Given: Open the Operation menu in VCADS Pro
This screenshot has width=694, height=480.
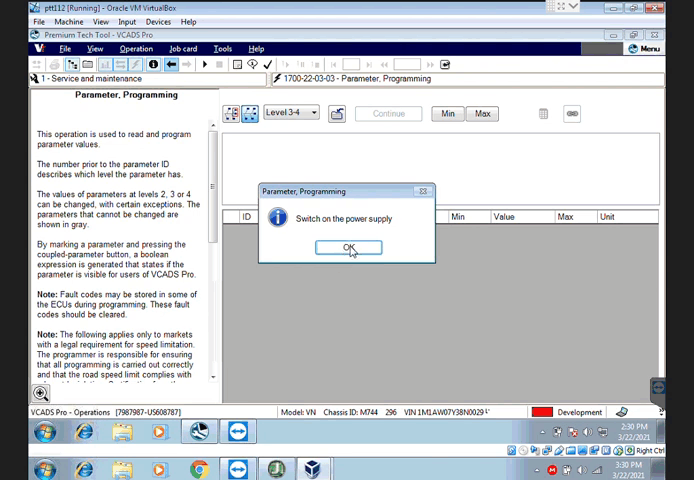Looking at the screenshot, I should [x=136, y=49].
